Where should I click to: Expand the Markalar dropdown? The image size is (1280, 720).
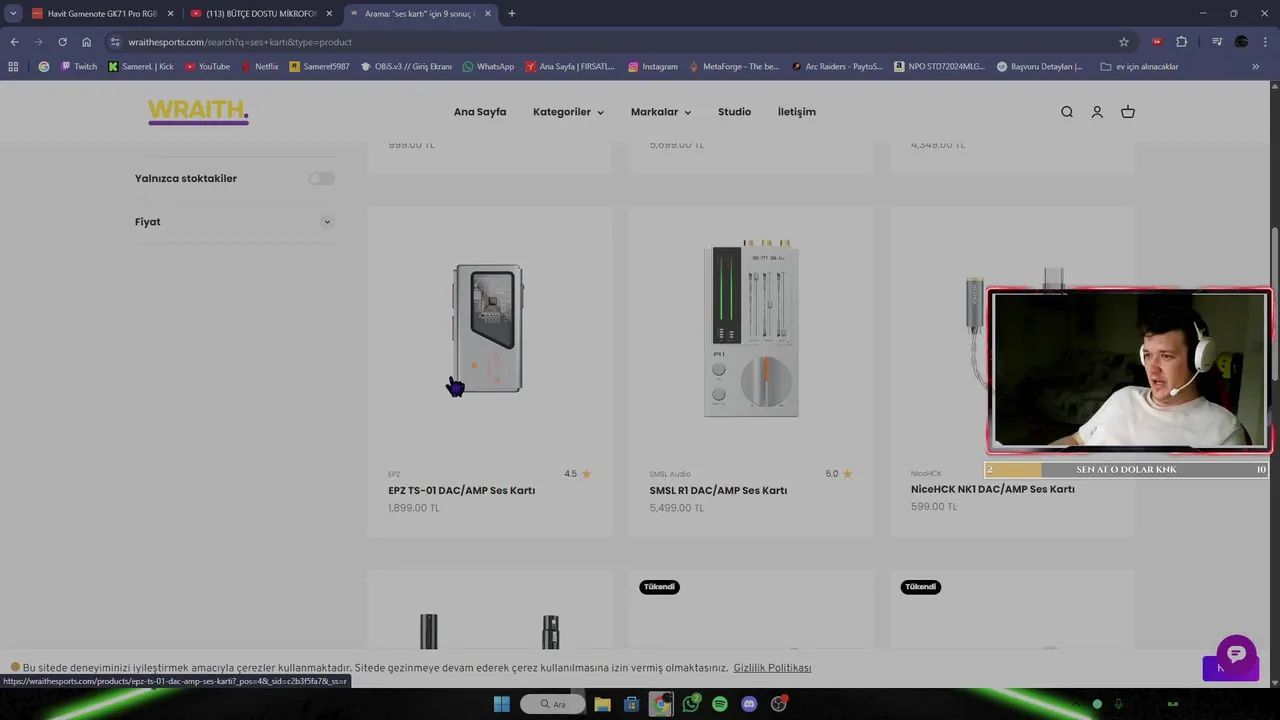(x=661, y=112)
